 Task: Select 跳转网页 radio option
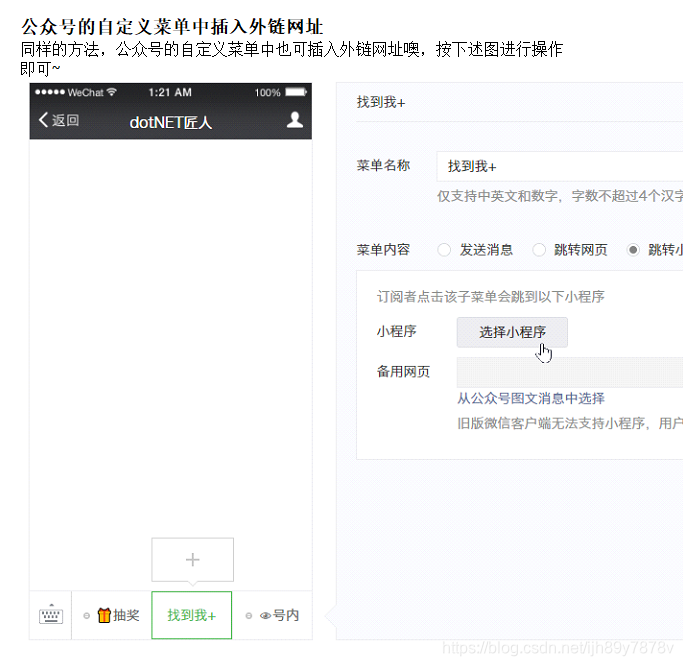(539, 250)
